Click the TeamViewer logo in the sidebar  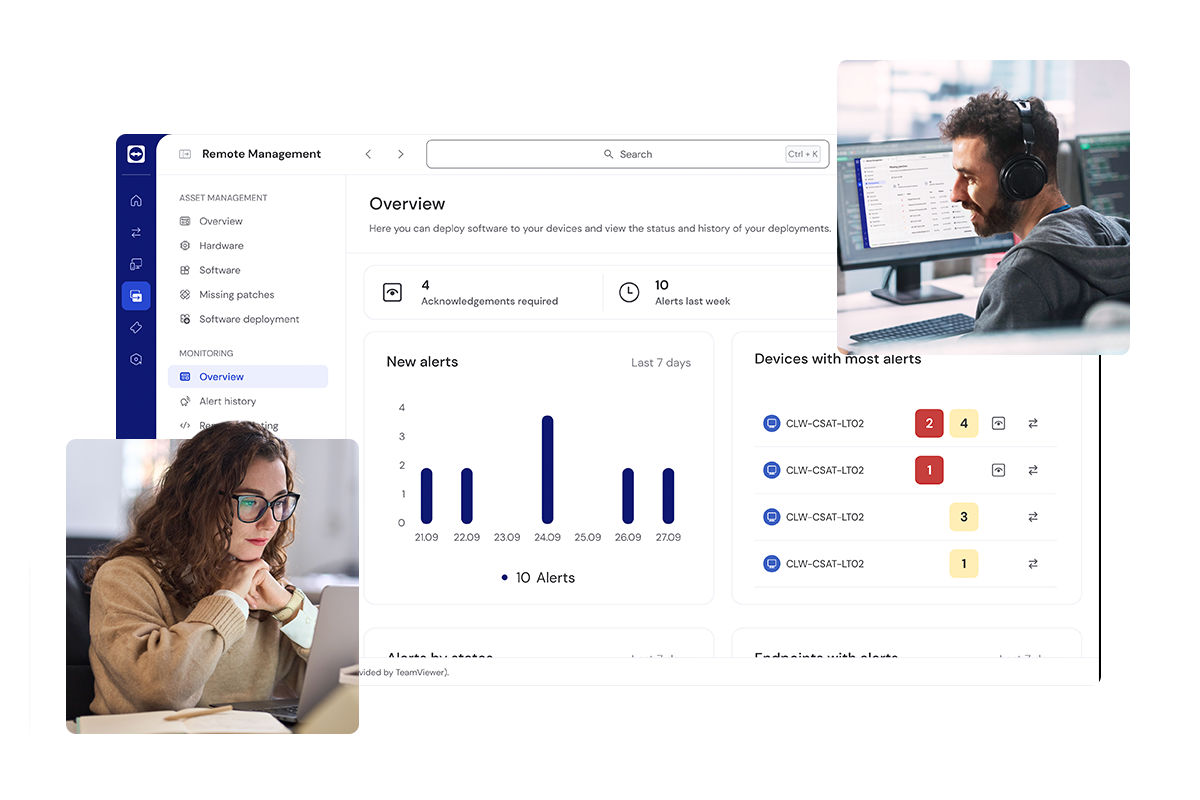[136, 154]
